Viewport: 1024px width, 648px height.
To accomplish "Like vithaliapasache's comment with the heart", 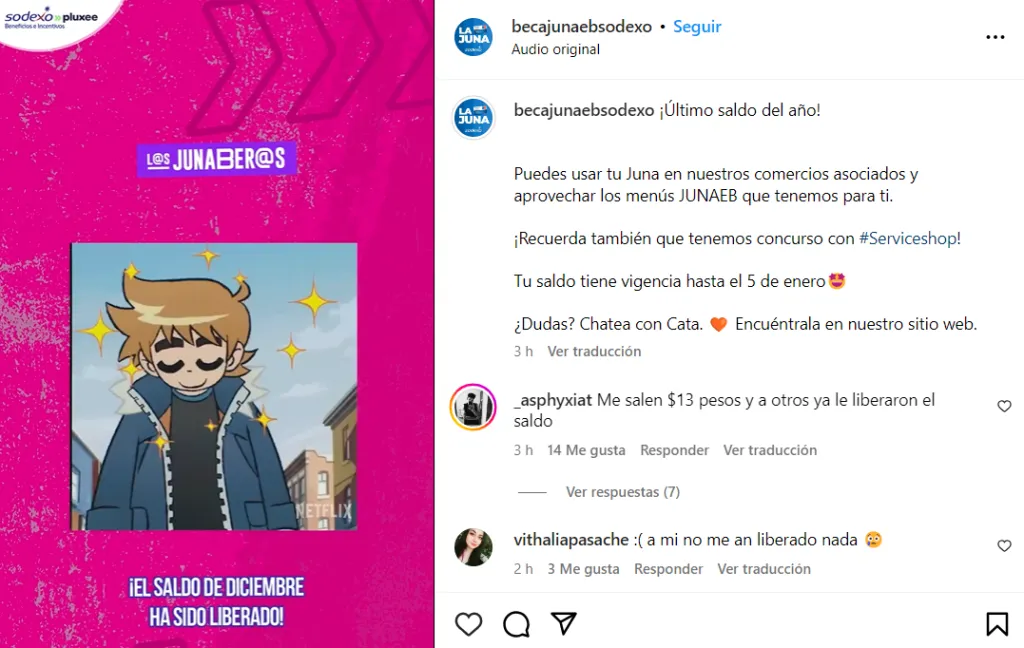I will click(1004, 545).
